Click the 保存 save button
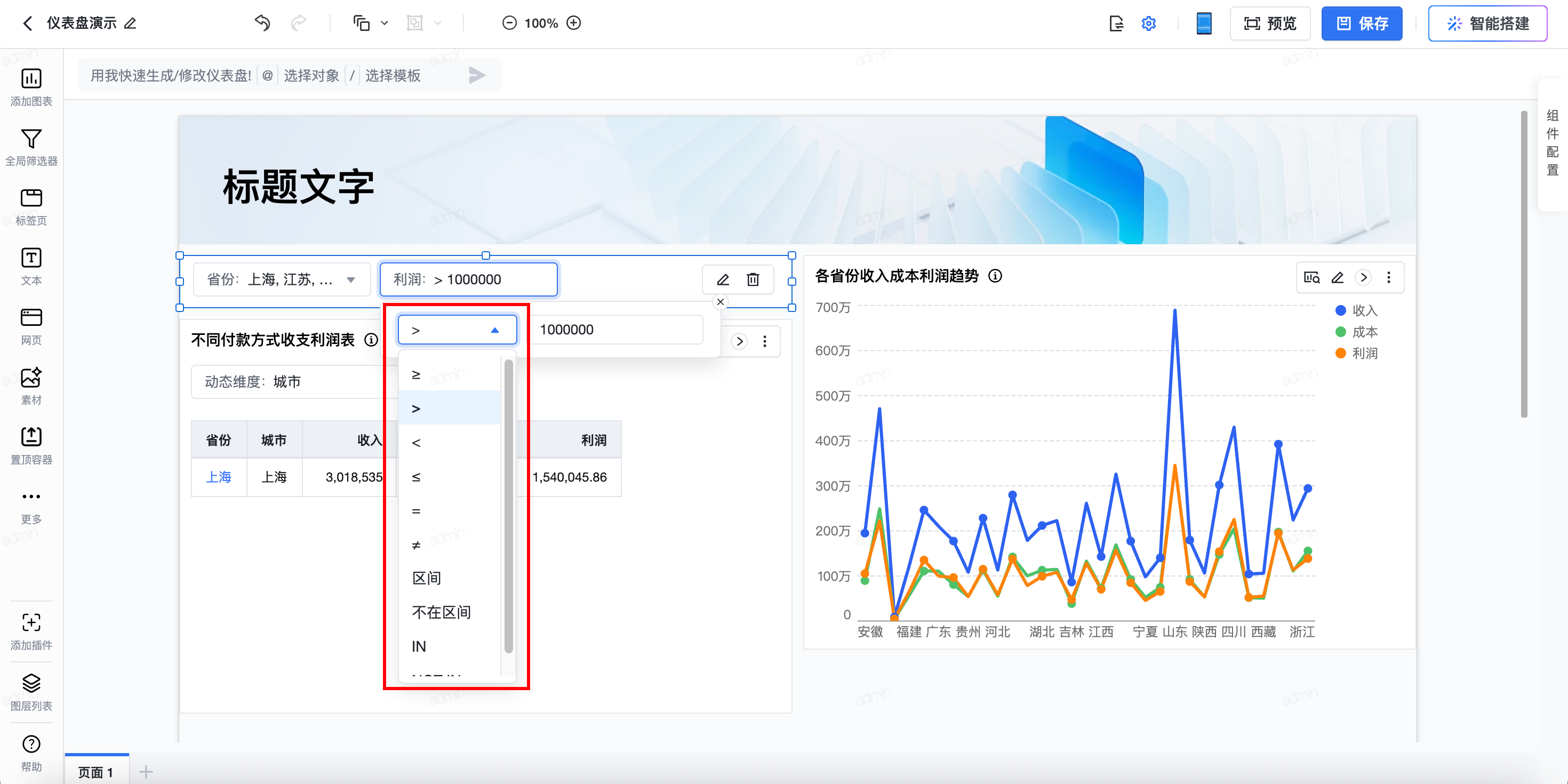 click(x=1362, y=23)
